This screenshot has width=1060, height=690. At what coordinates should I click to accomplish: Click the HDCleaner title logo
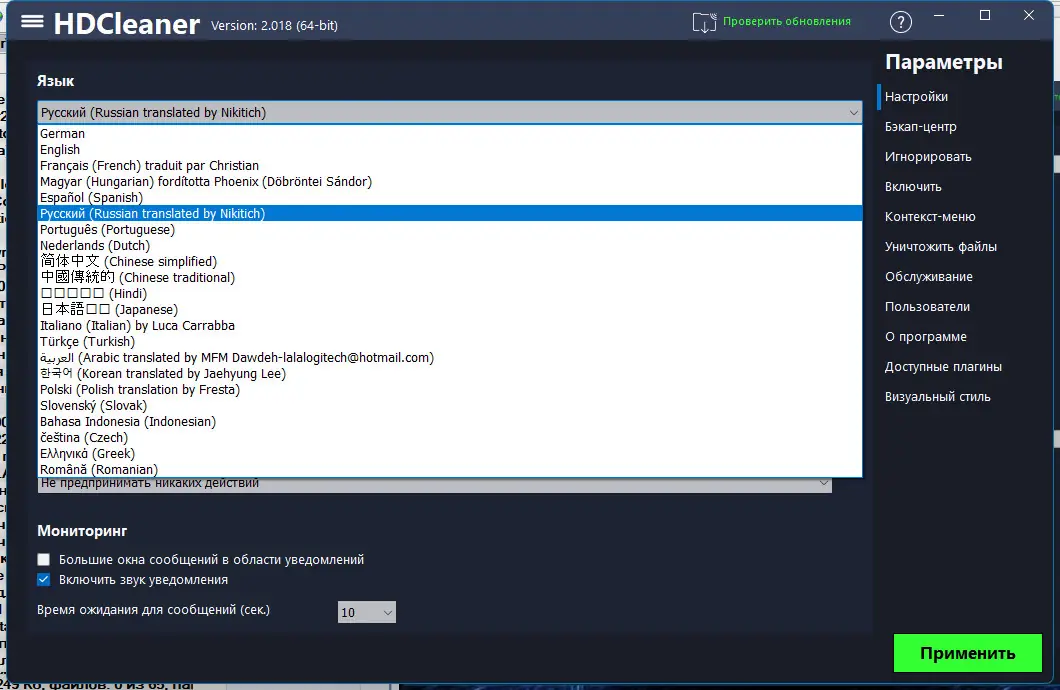(x=126, y=24)
